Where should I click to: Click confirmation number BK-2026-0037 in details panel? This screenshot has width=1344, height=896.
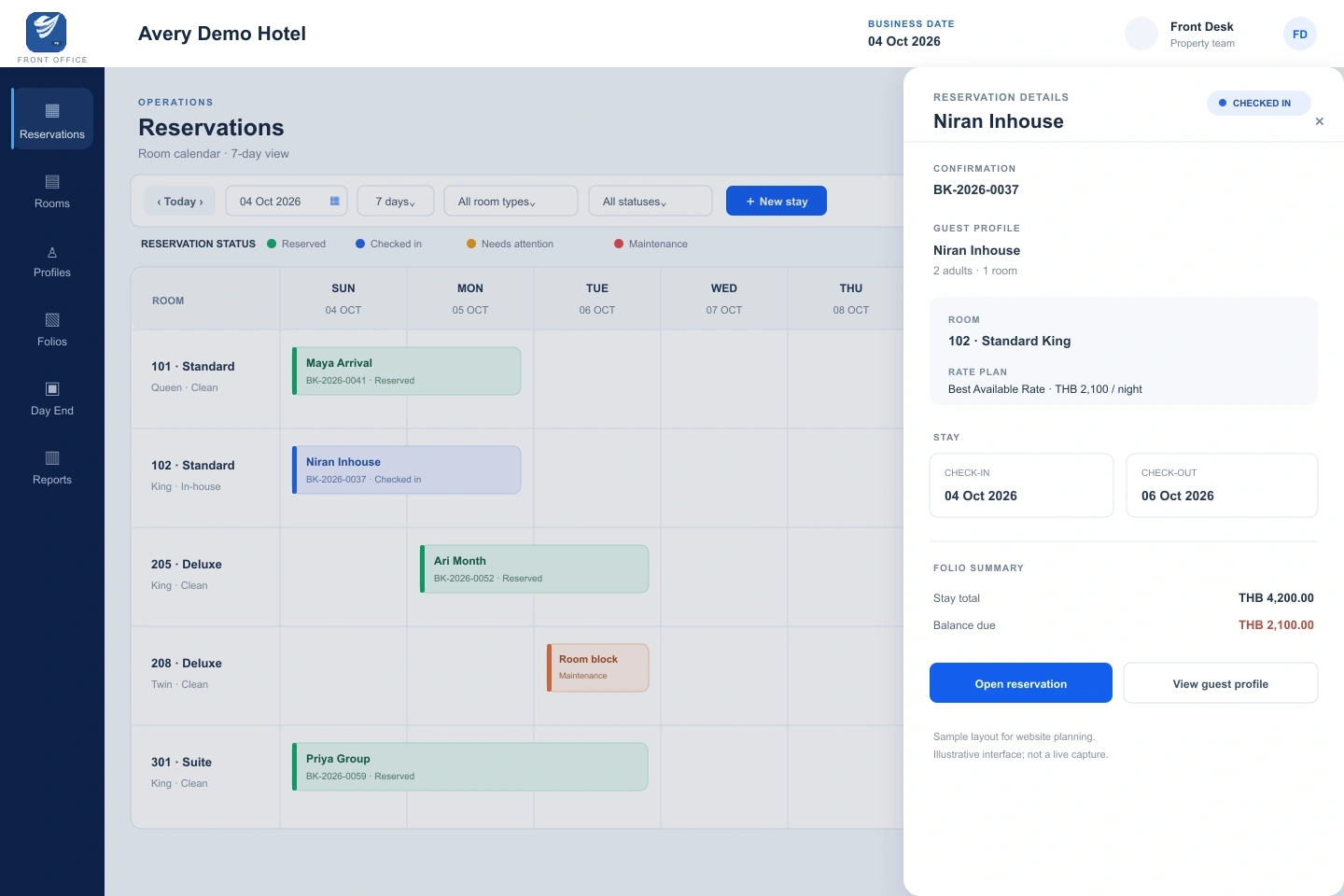976,189
